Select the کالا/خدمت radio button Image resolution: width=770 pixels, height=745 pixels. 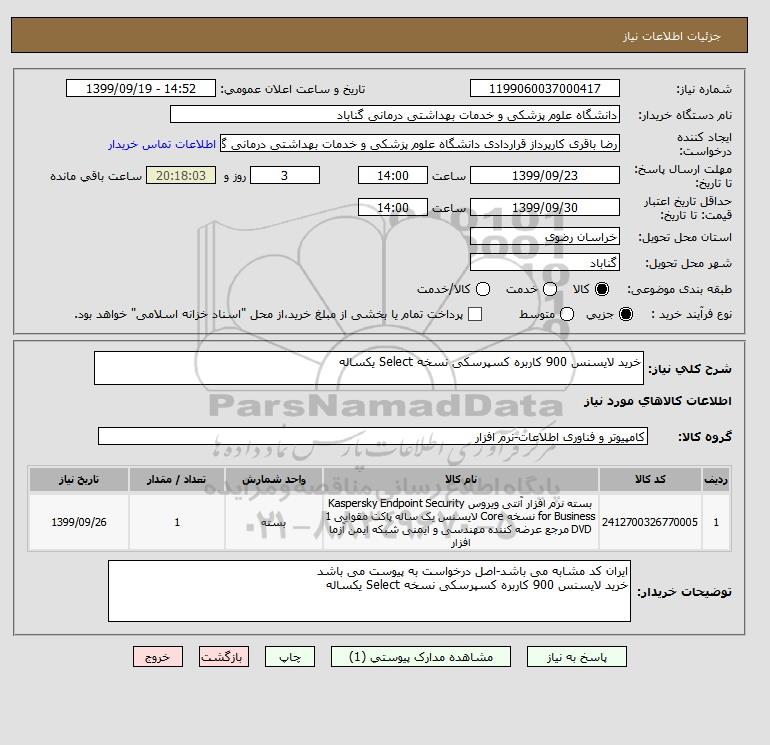(x=483, y=289)
